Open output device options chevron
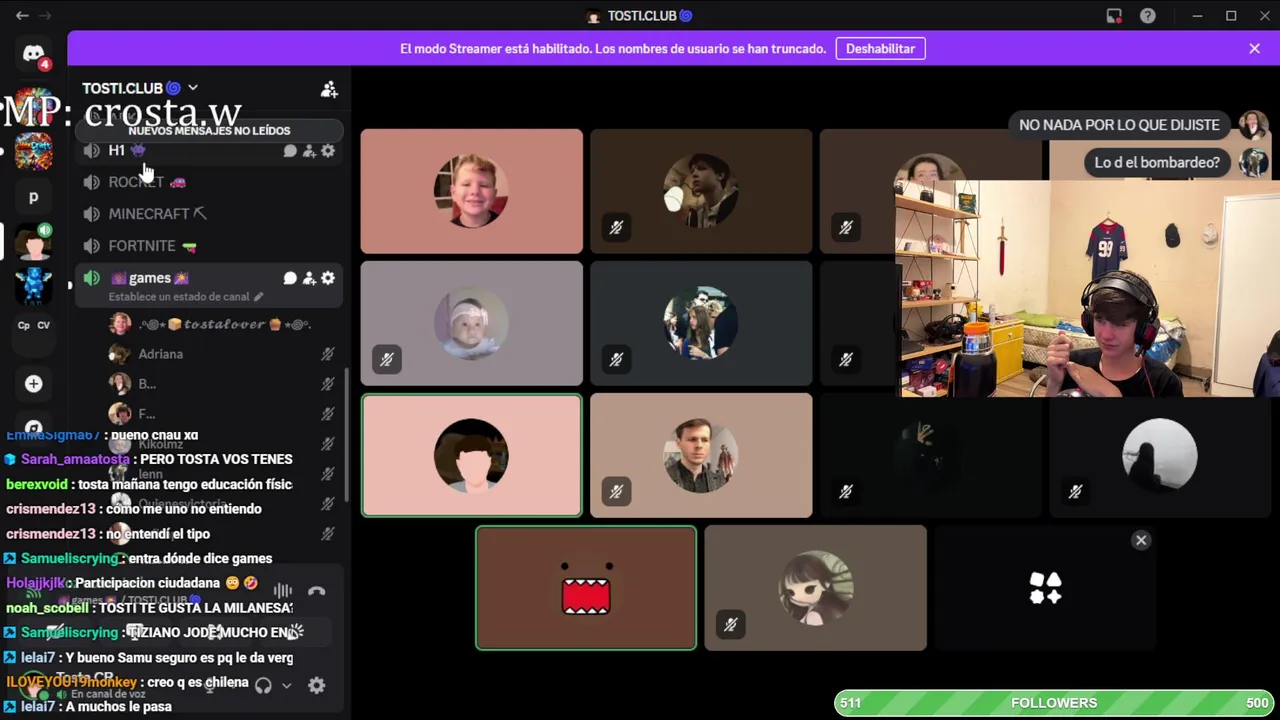This screenshot has height=720, width=1280. 286,685
